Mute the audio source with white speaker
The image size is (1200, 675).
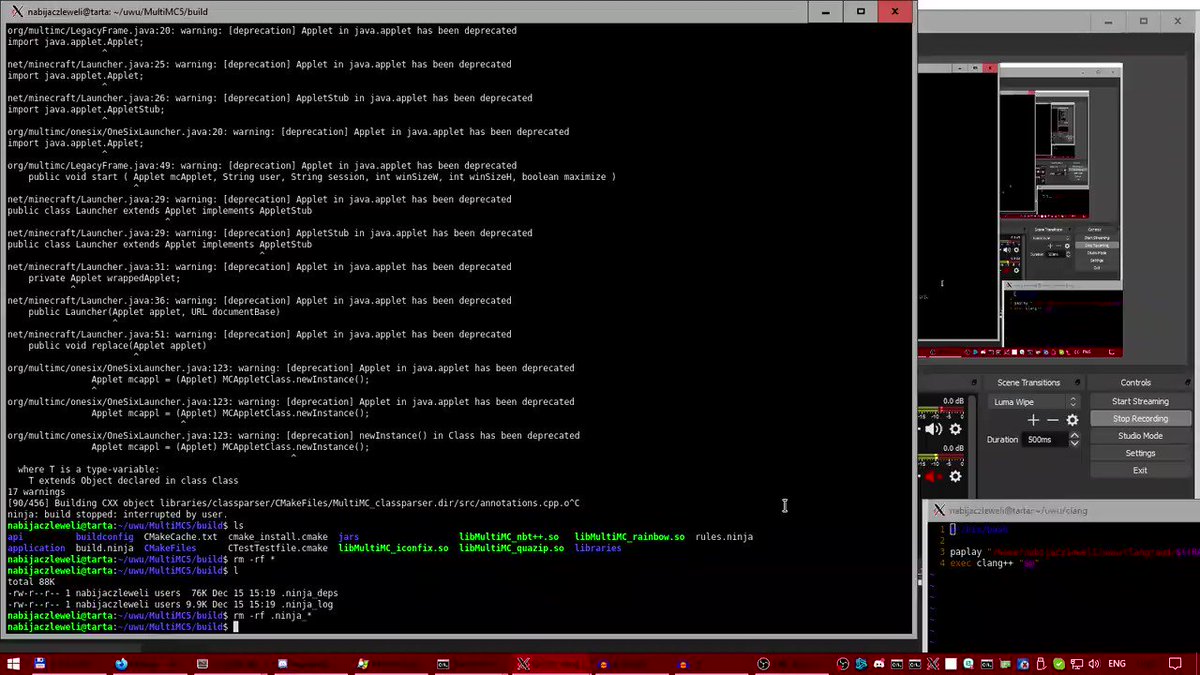[933, 429]
